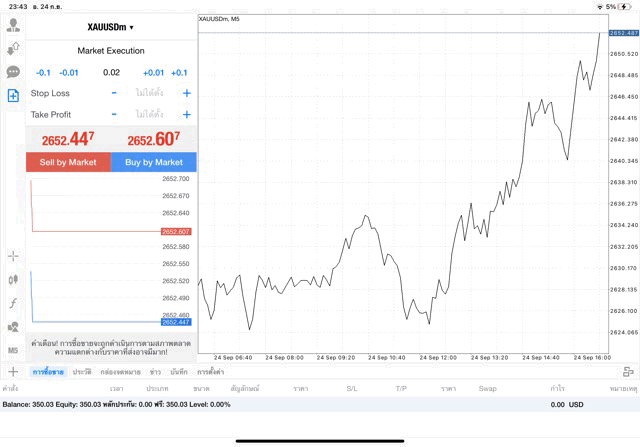Decrease the Take Profit value
This screenshot has width=640, height=447.
[x=114, y=115]
